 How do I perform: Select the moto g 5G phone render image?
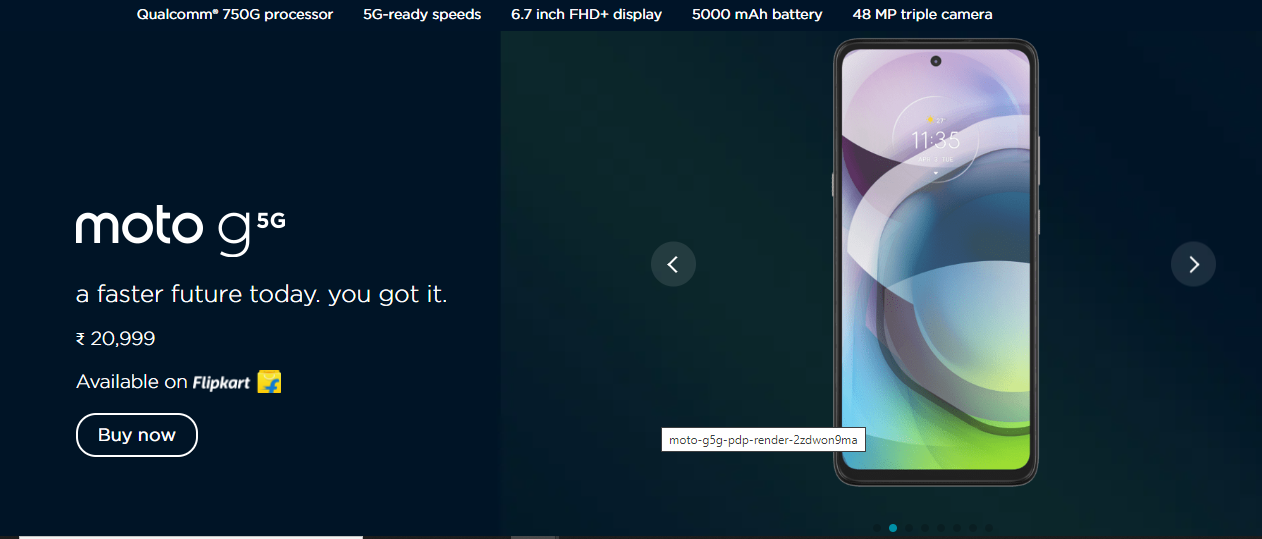click(x=936, y=263)
